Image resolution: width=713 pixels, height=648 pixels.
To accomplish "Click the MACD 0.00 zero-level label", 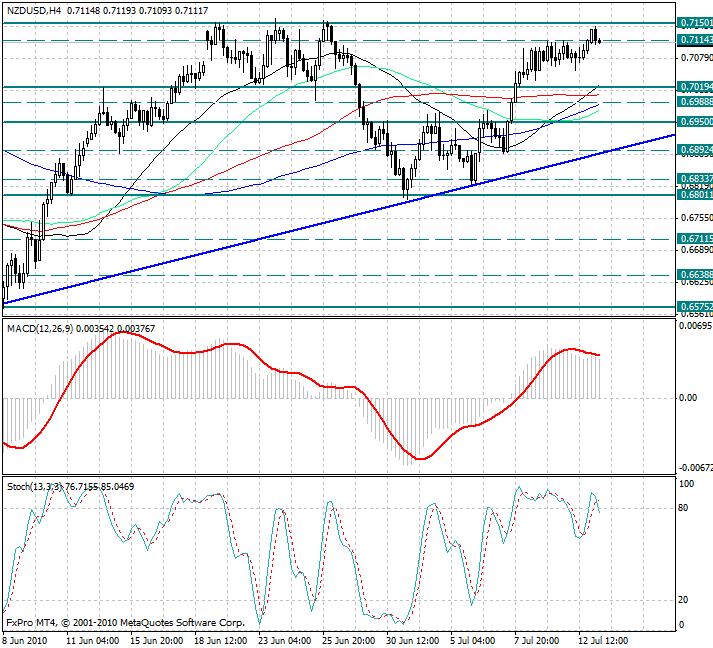I will (687, 398).
